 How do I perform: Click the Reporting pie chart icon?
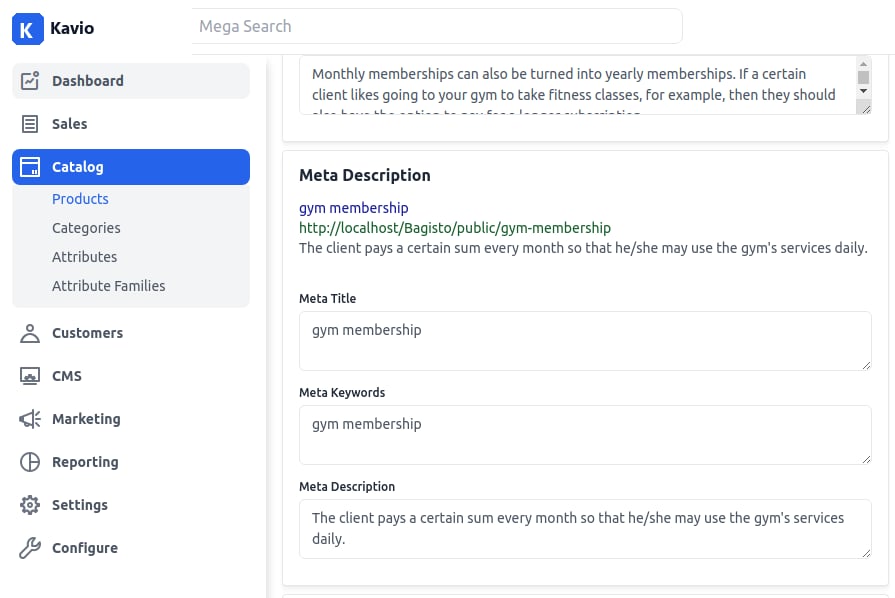point(30,462)
